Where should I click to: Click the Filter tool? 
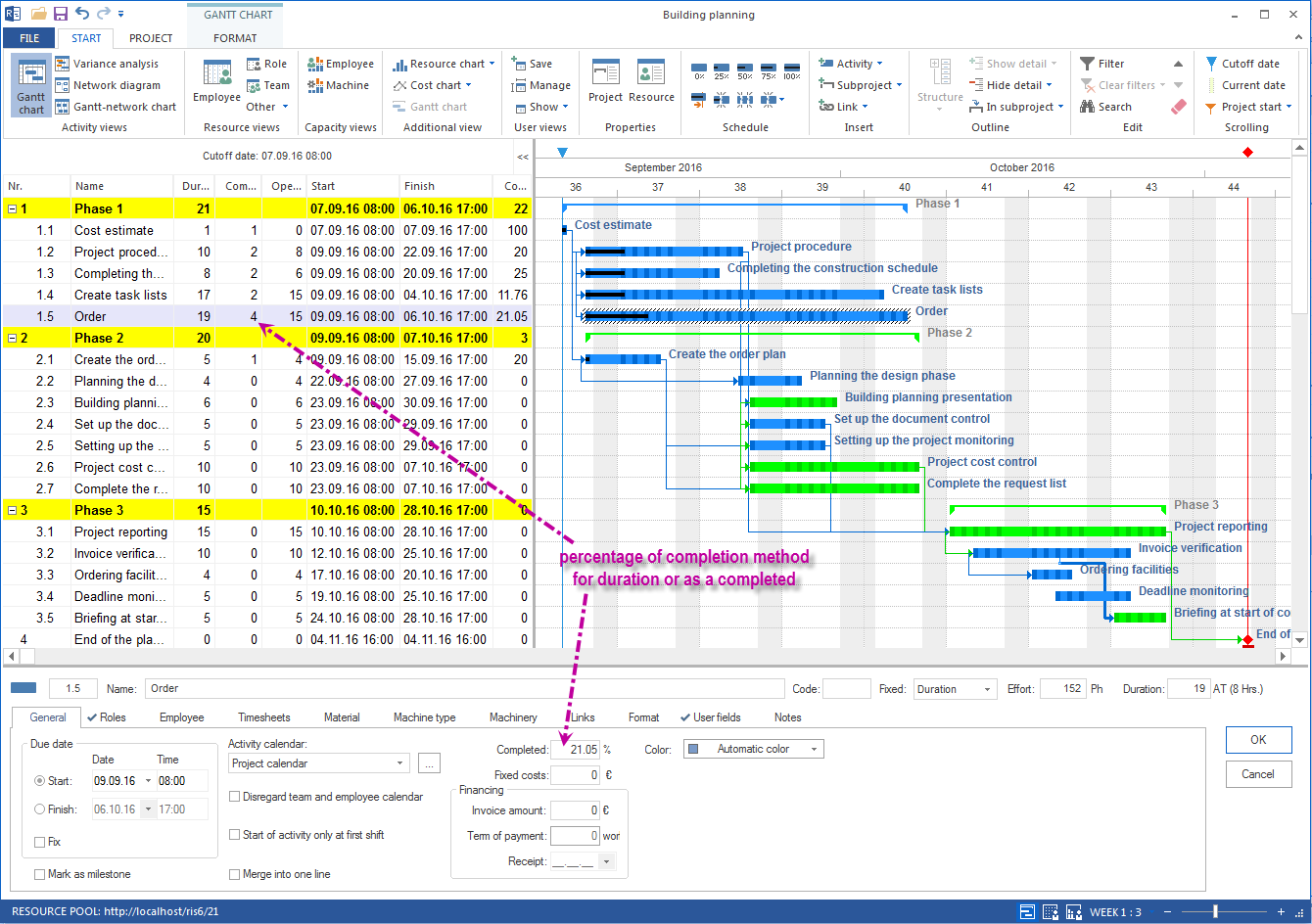(1102, 64)
